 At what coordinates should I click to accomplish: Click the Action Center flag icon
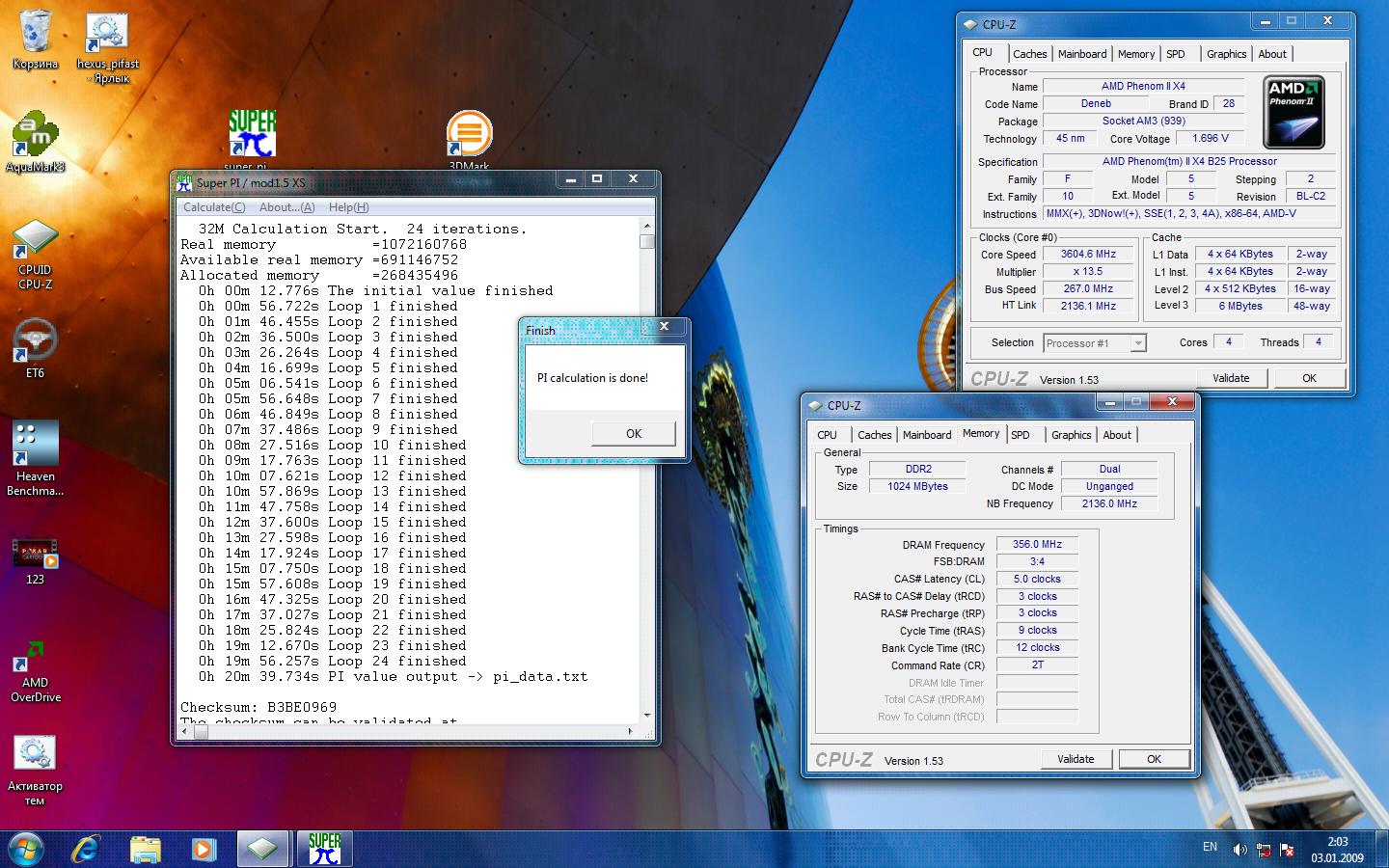1286,850
